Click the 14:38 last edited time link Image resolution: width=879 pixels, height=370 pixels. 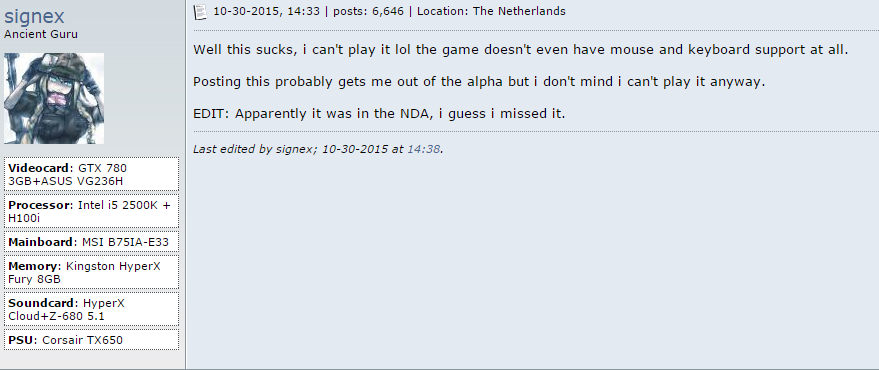pos(423,150)
